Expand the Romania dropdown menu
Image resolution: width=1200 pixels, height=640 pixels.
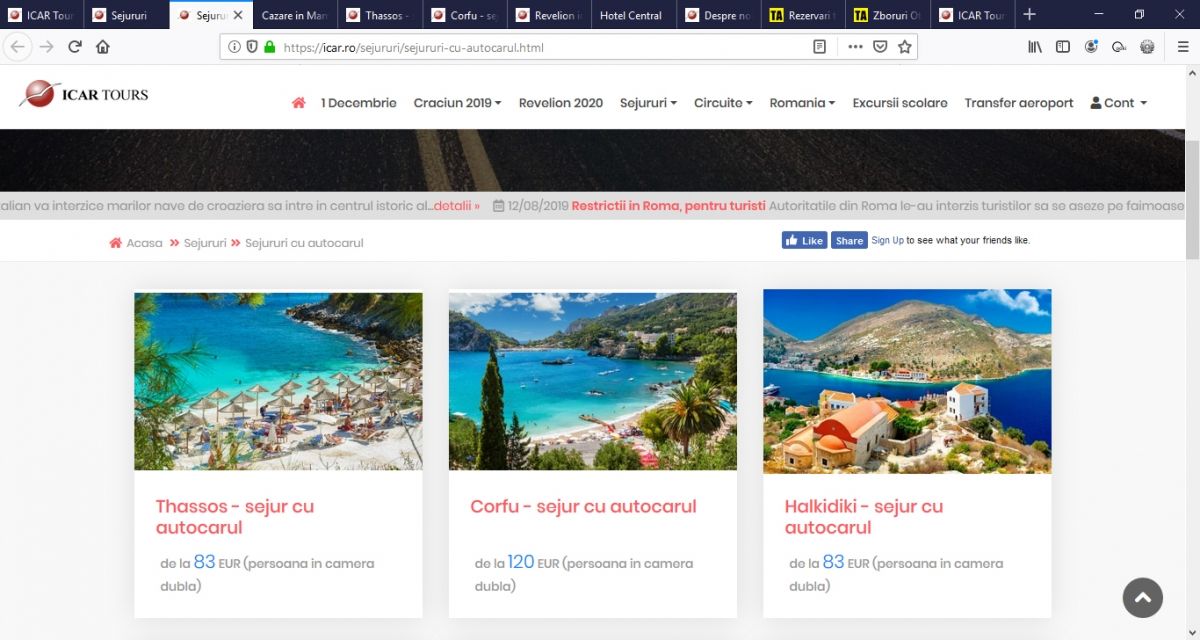(802, 103)
